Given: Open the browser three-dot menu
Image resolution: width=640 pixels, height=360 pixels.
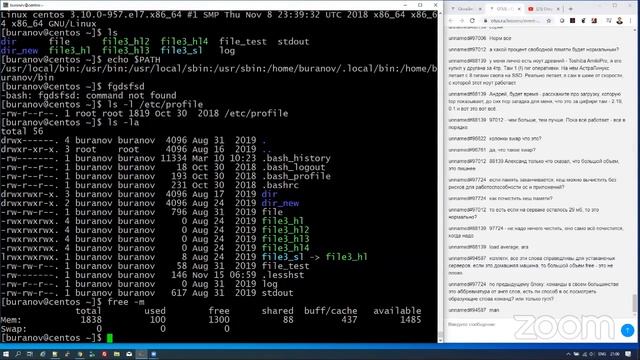Looking at the screenshot, I should [x=631, y=20].
